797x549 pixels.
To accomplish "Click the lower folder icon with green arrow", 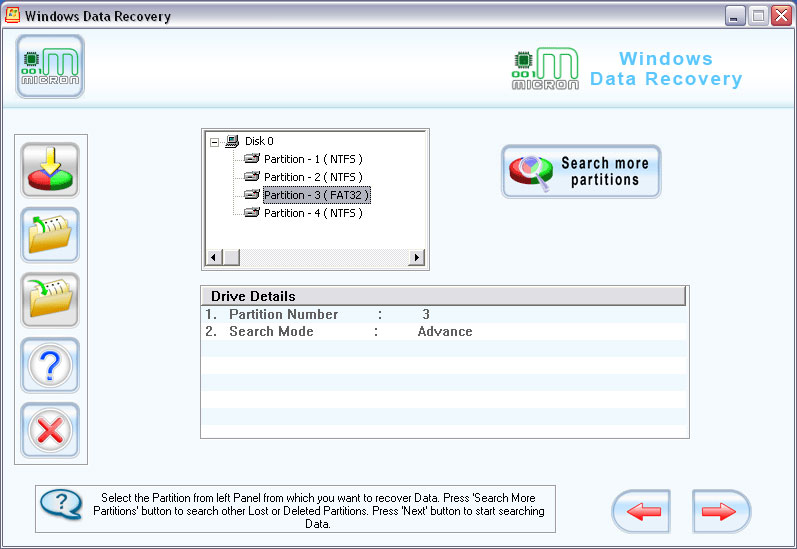I will pos(50,300).
